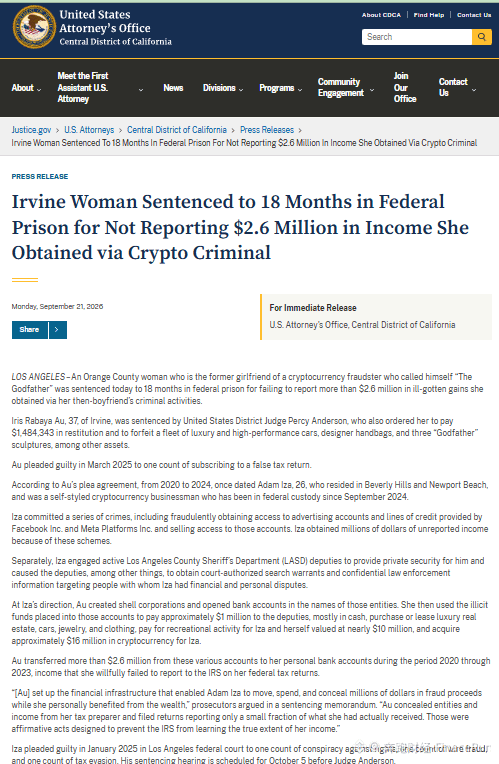Click the Share button
499x764 pixels.
29,330
